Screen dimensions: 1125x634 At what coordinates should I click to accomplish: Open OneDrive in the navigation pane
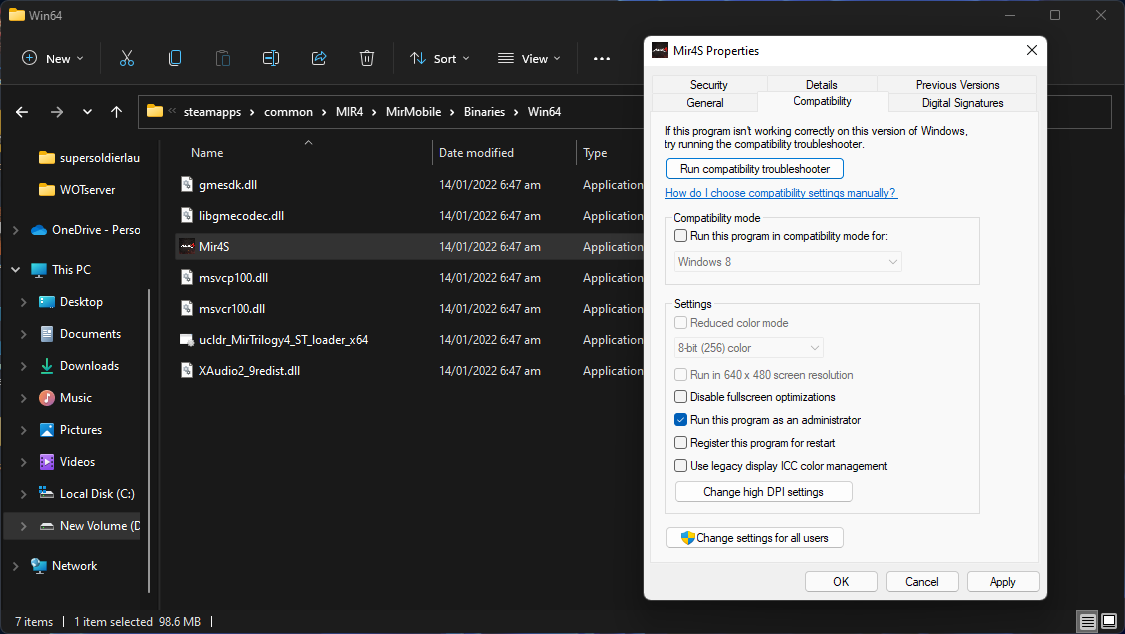pos(95,230)
